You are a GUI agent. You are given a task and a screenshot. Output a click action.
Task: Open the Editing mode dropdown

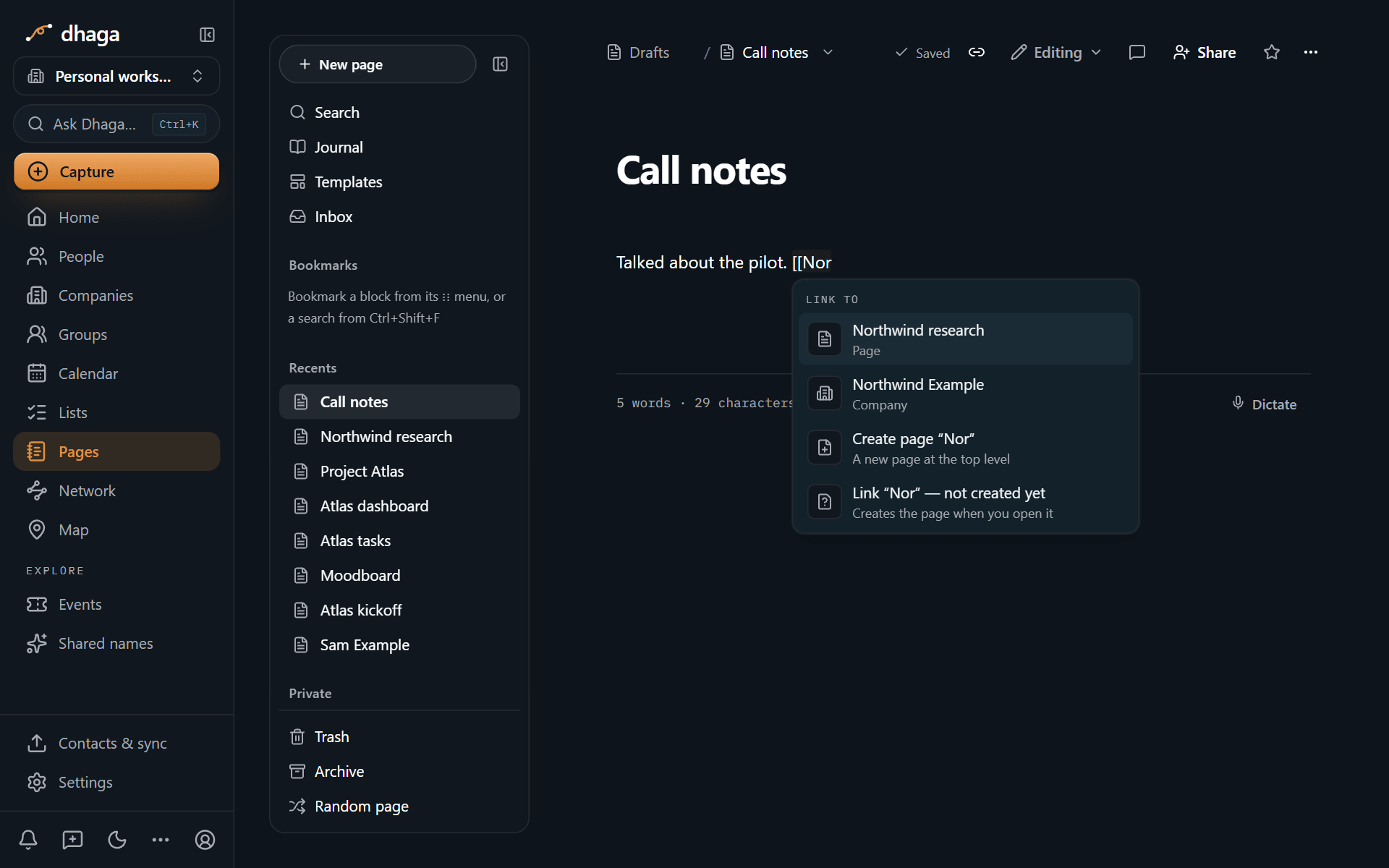(x=1056, y=52)
